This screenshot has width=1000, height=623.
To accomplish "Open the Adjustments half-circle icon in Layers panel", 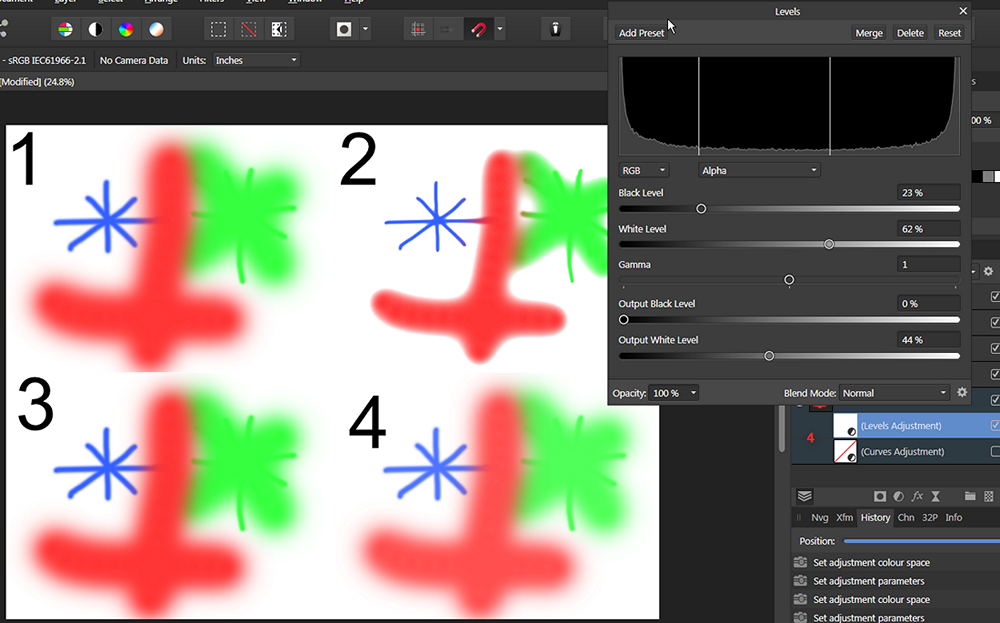I will coord(899,496).
